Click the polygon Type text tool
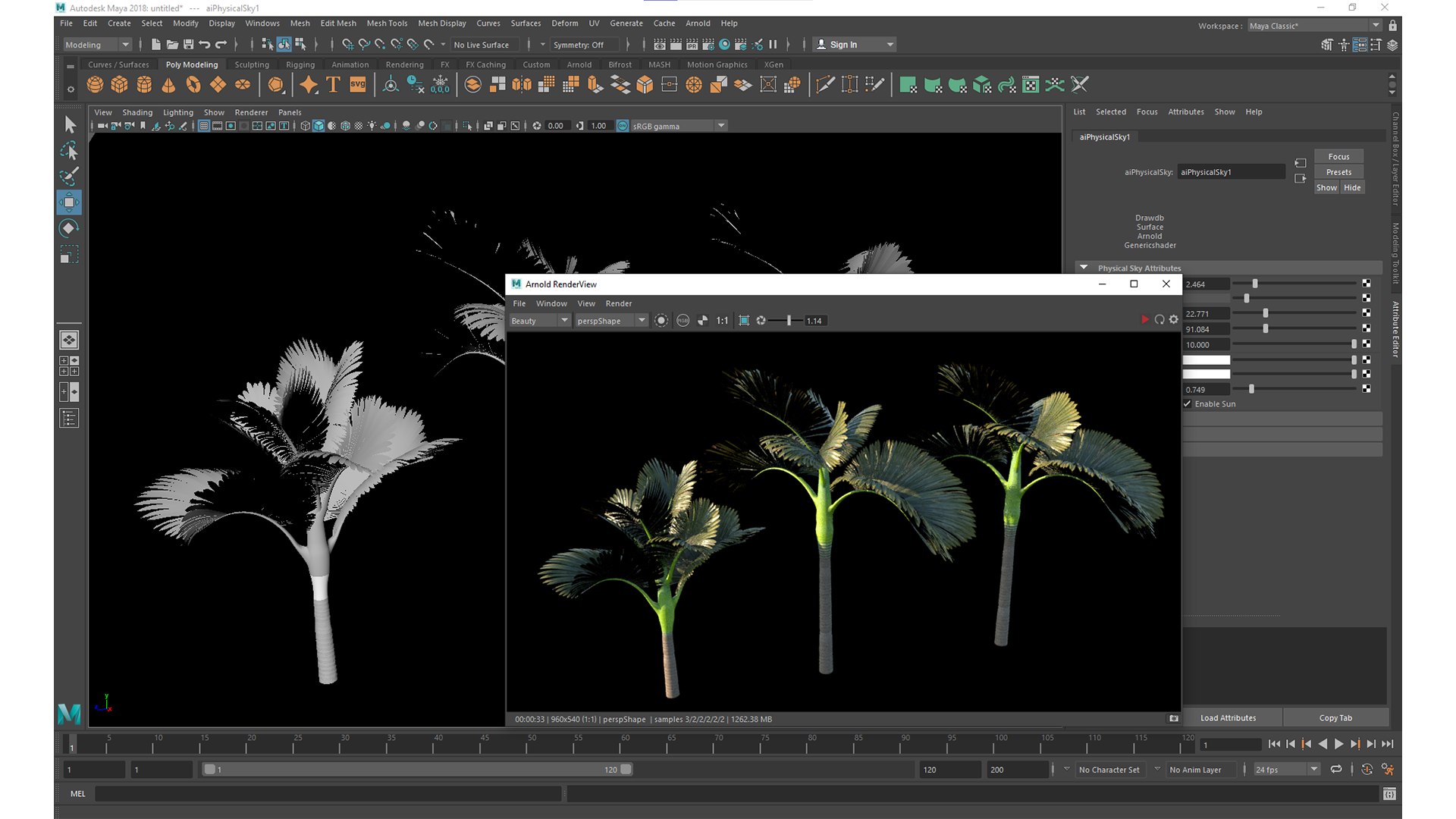This screenshot has width=1456, height=819. point(333,85)
